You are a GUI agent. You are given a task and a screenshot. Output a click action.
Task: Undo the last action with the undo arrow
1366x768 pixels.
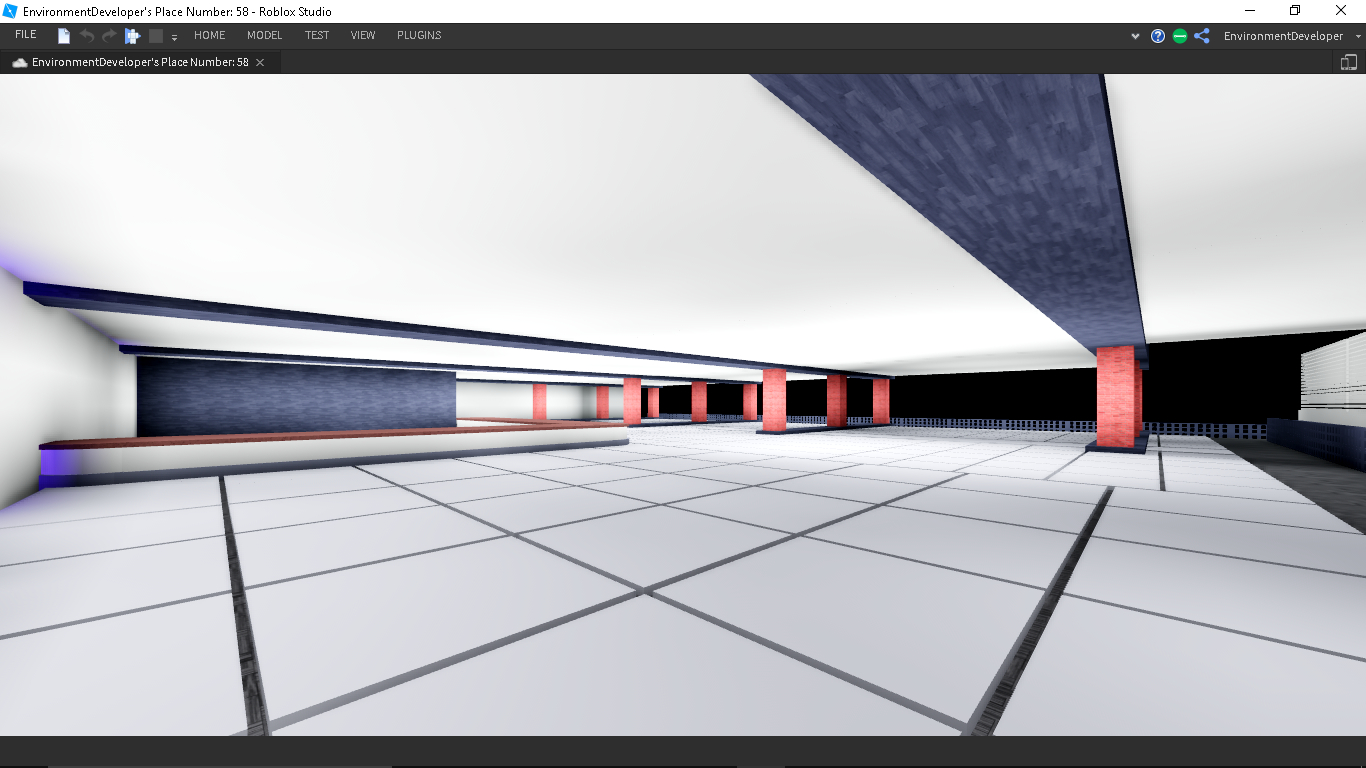pos(87,36)
